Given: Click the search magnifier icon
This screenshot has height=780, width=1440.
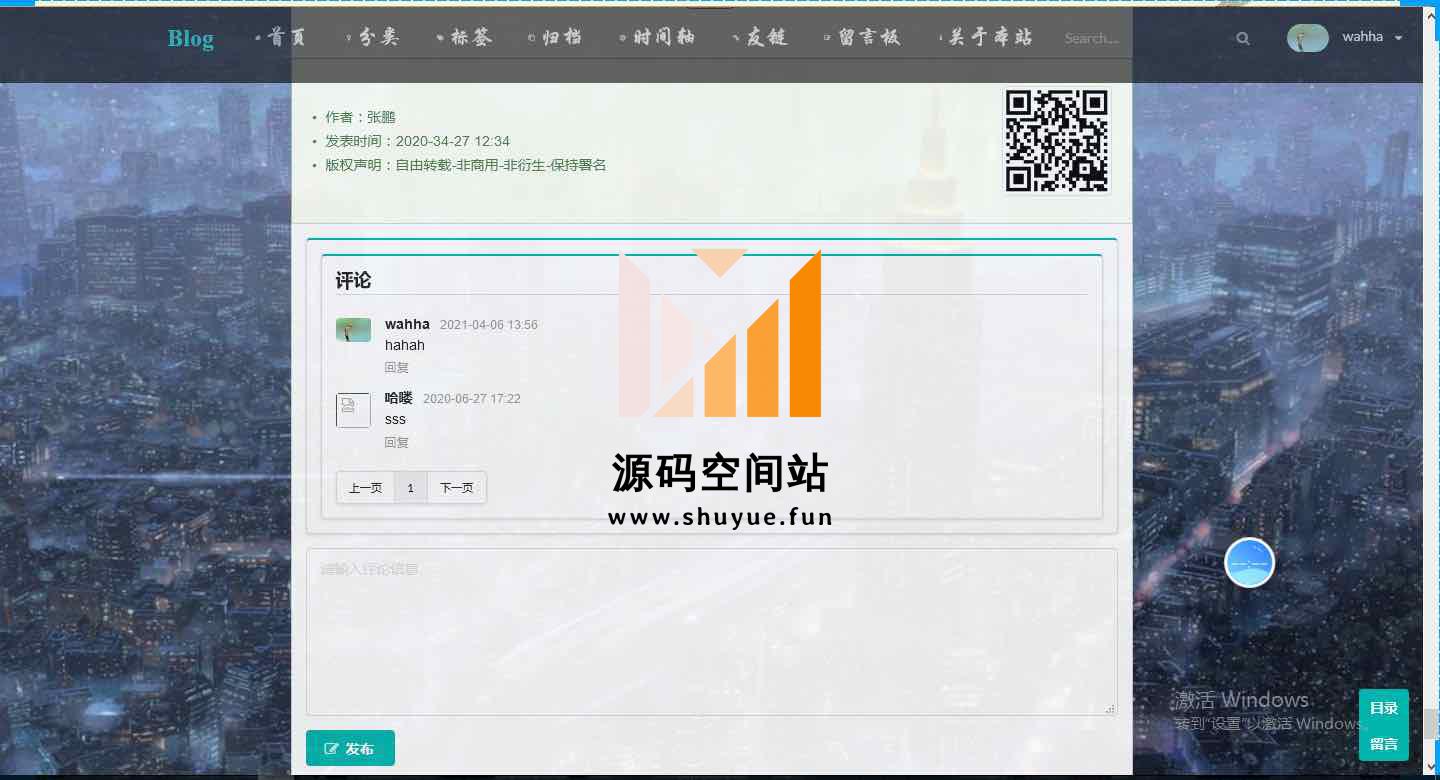Looking at the screenshot, I should click(x=1243, y=38).
